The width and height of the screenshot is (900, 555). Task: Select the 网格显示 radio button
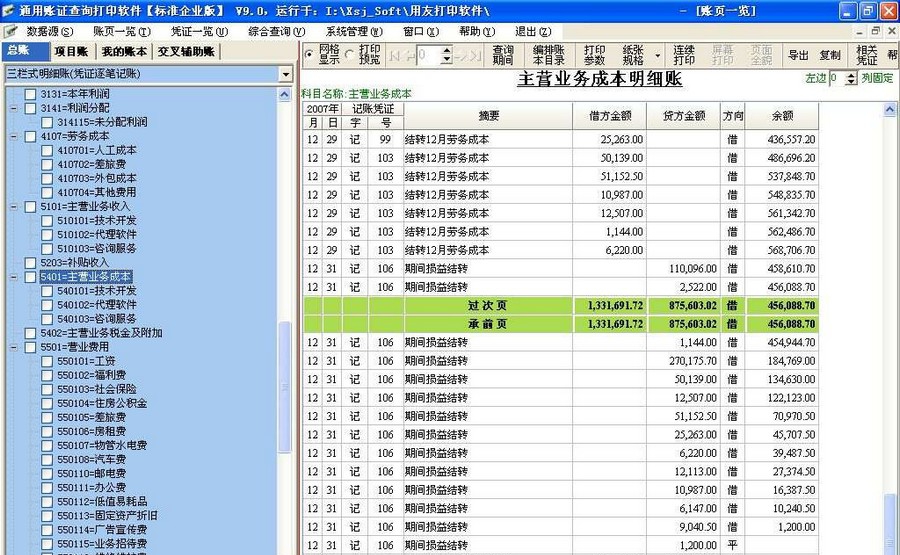(x=309, y=55)
